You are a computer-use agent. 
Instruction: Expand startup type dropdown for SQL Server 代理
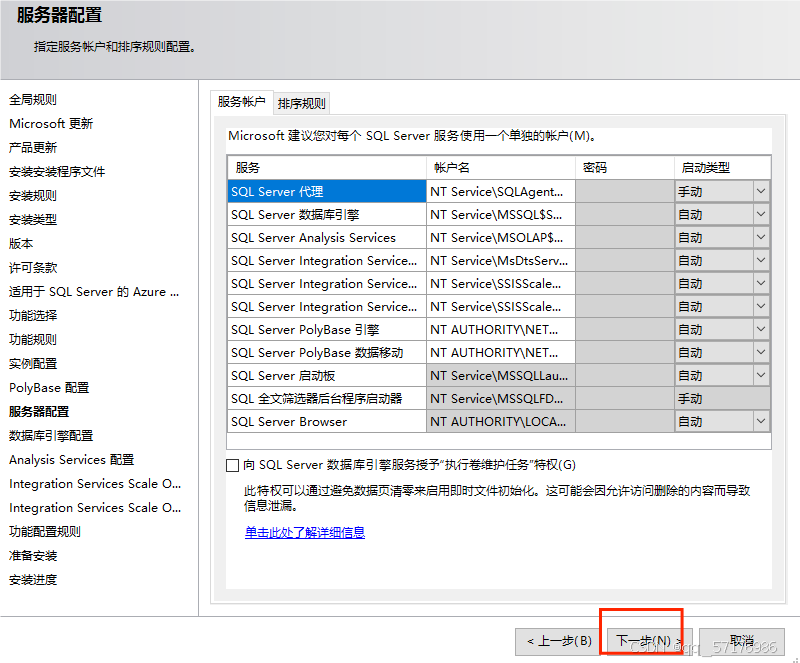pyautogui.click(x=761, y=191)
